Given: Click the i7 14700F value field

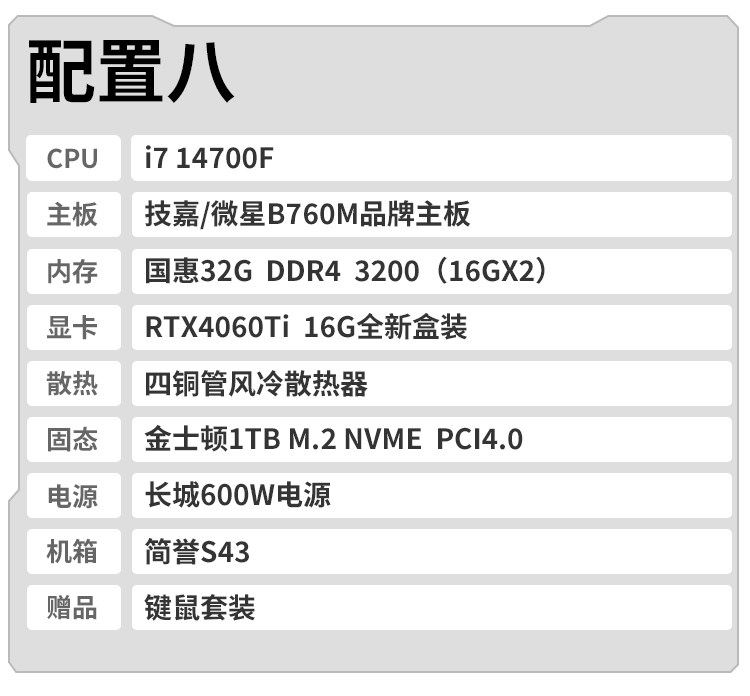Looking at the screenshot, I should tap(431, 158).
